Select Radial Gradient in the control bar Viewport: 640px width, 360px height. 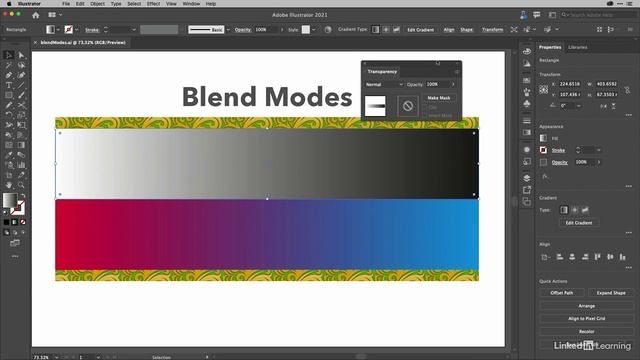pos(386,30)
